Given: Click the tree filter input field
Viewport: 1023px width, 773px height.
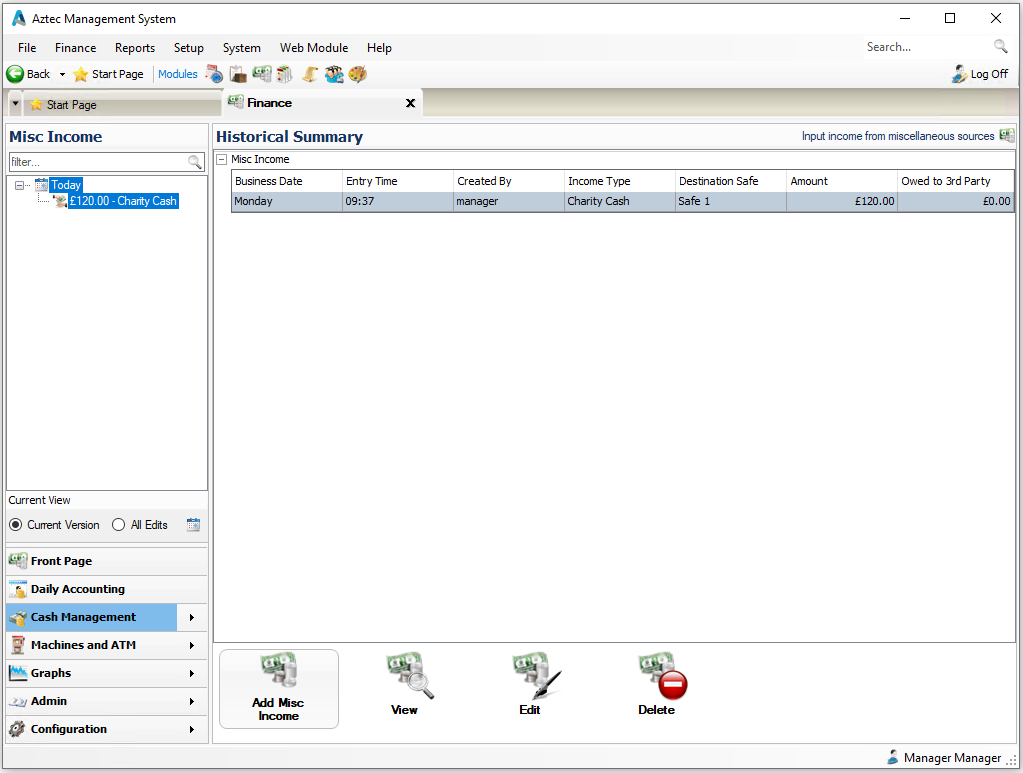Looking at the screenshot, I should [x=97, y=162].
